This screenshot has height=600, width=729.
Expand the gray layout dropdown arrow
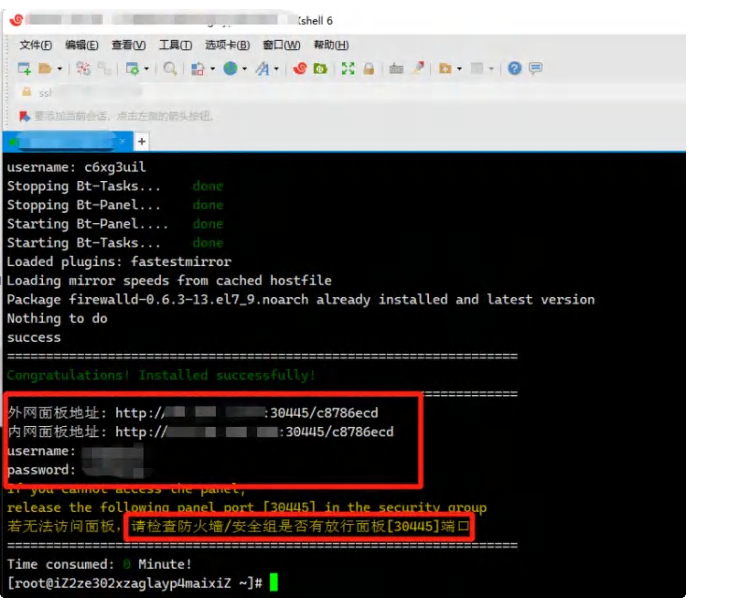[491, 69]
